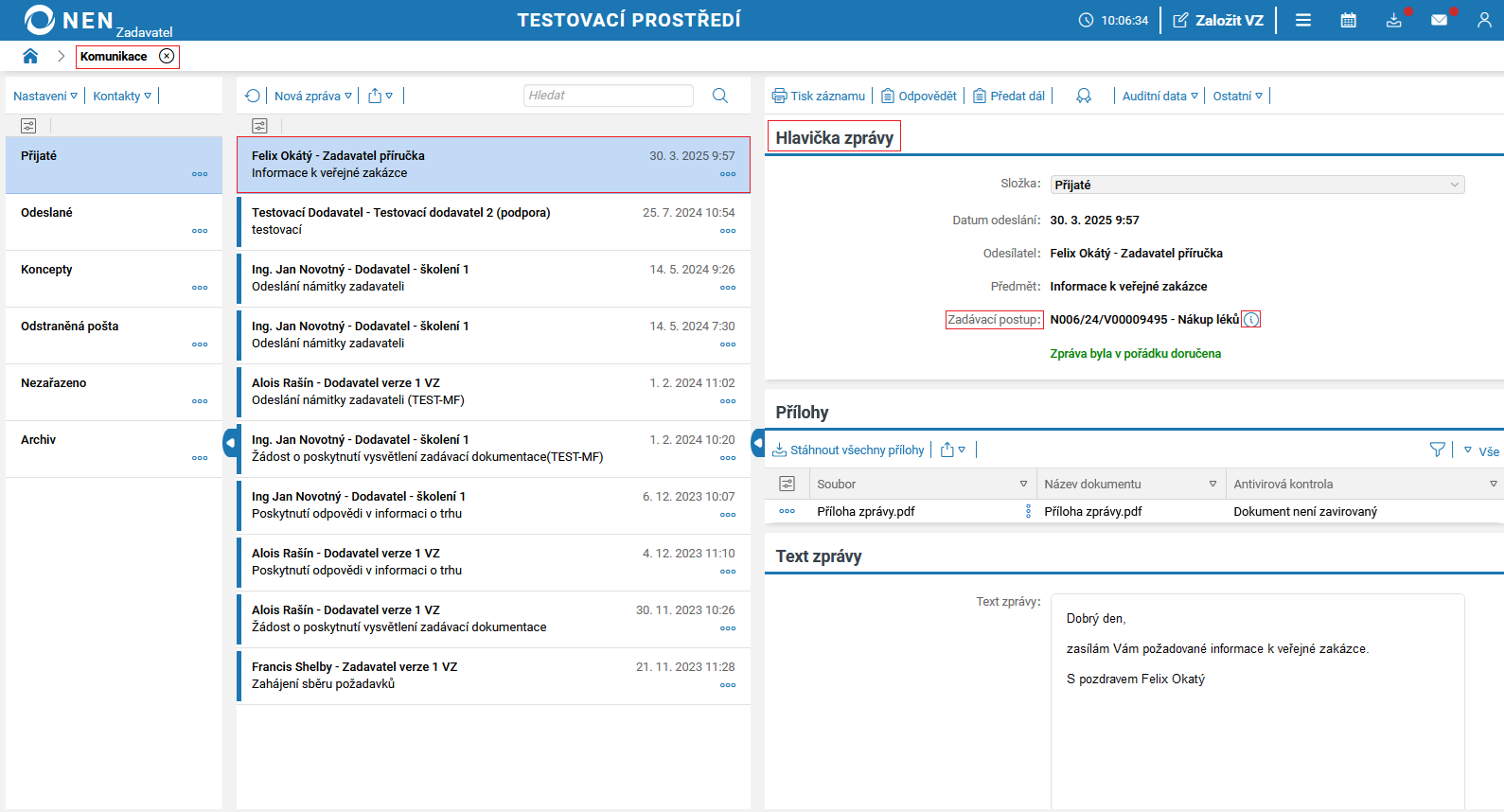Screen dimensions: 1504x812
Task: Go to the home page icon
Action: coord(30,57)
